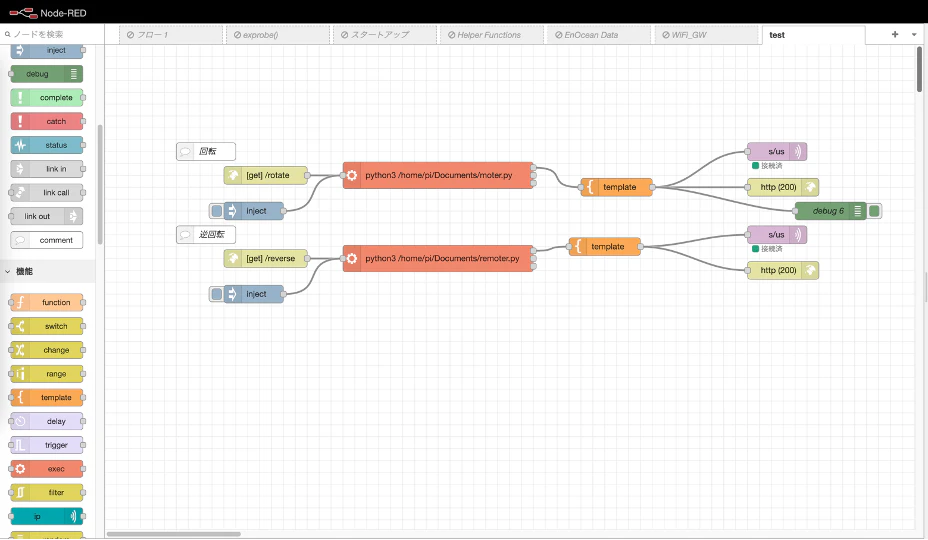Click the [get] /reverse http-in node
The width and height of the screenshot is (928, 540).
click(x=265, y=258)
